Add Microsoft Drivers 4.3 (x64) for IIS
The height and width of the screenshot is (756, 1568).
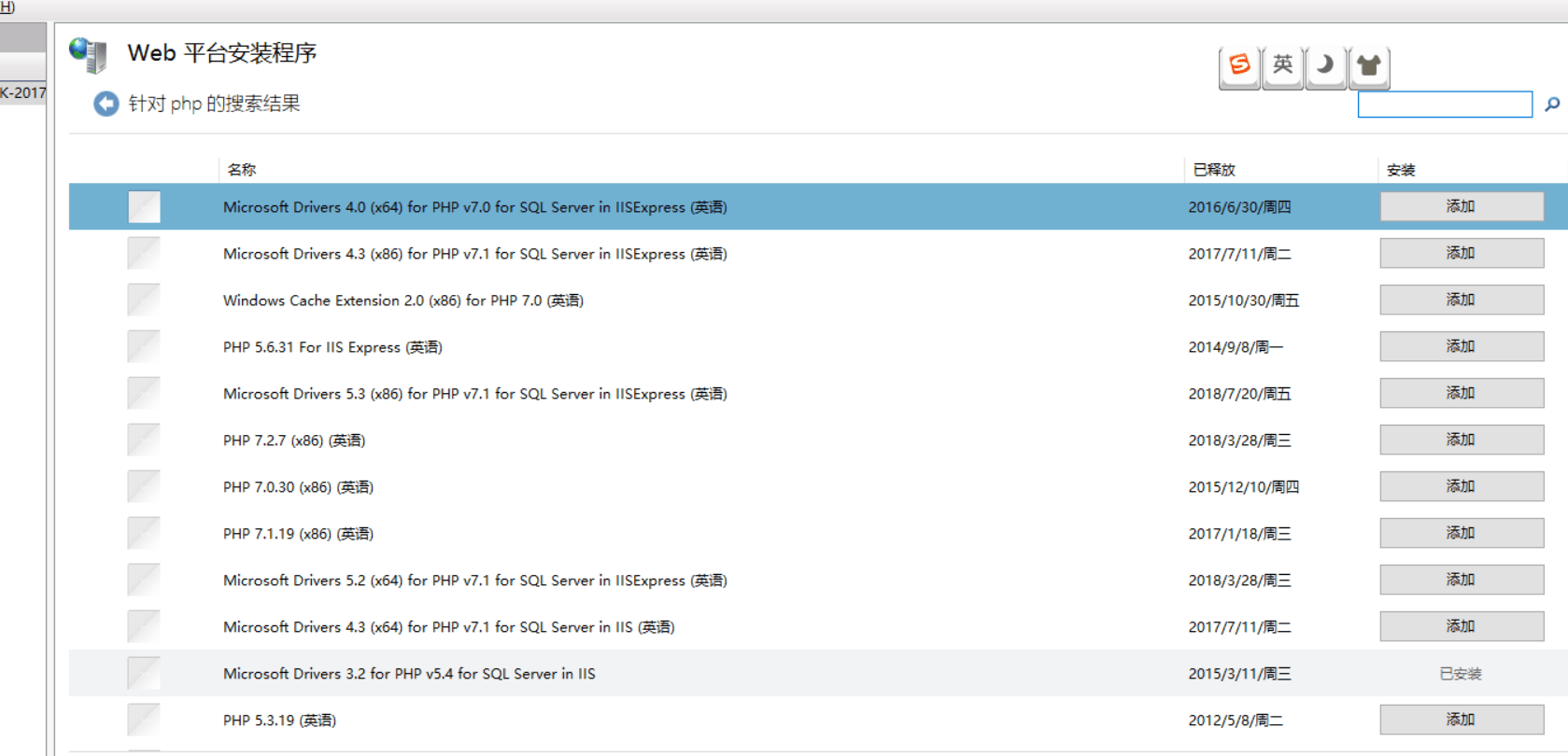1462,626
